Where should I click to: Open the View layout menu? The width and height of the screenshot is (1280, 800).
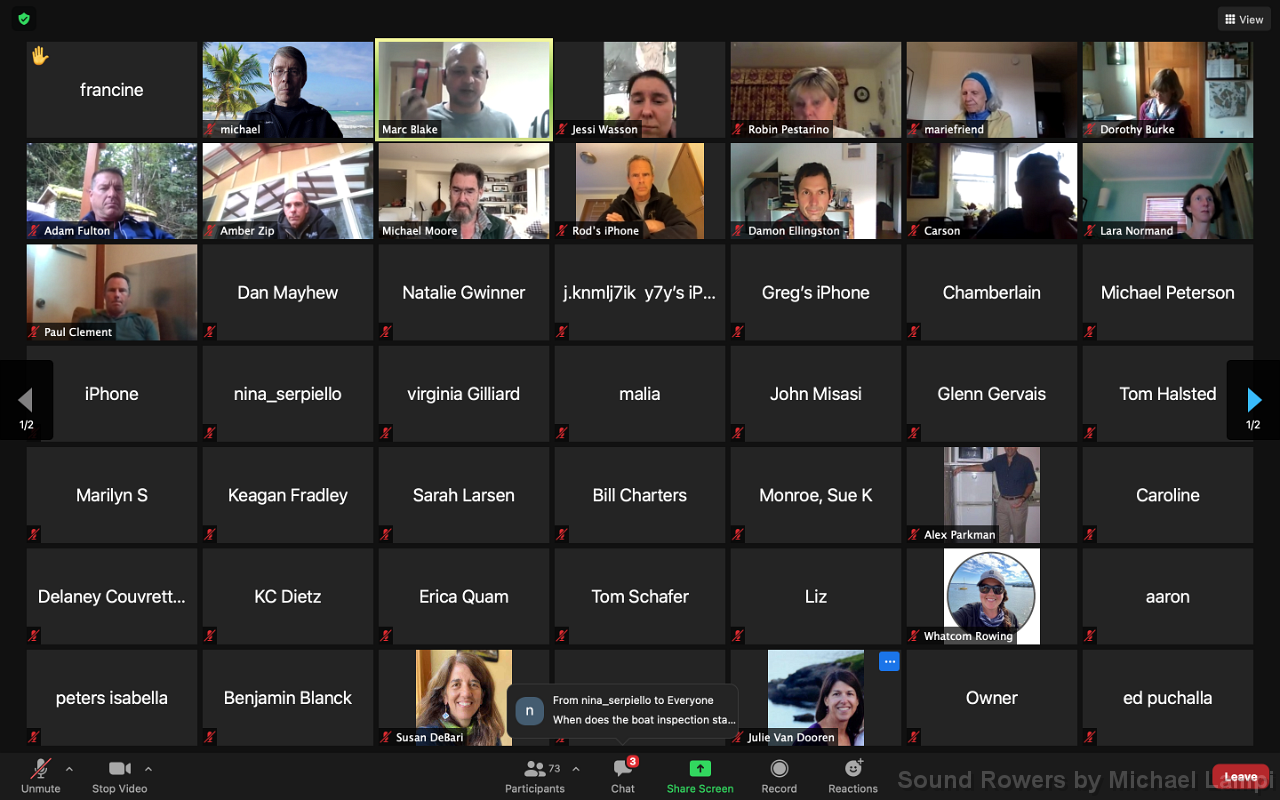[1243, 19]
